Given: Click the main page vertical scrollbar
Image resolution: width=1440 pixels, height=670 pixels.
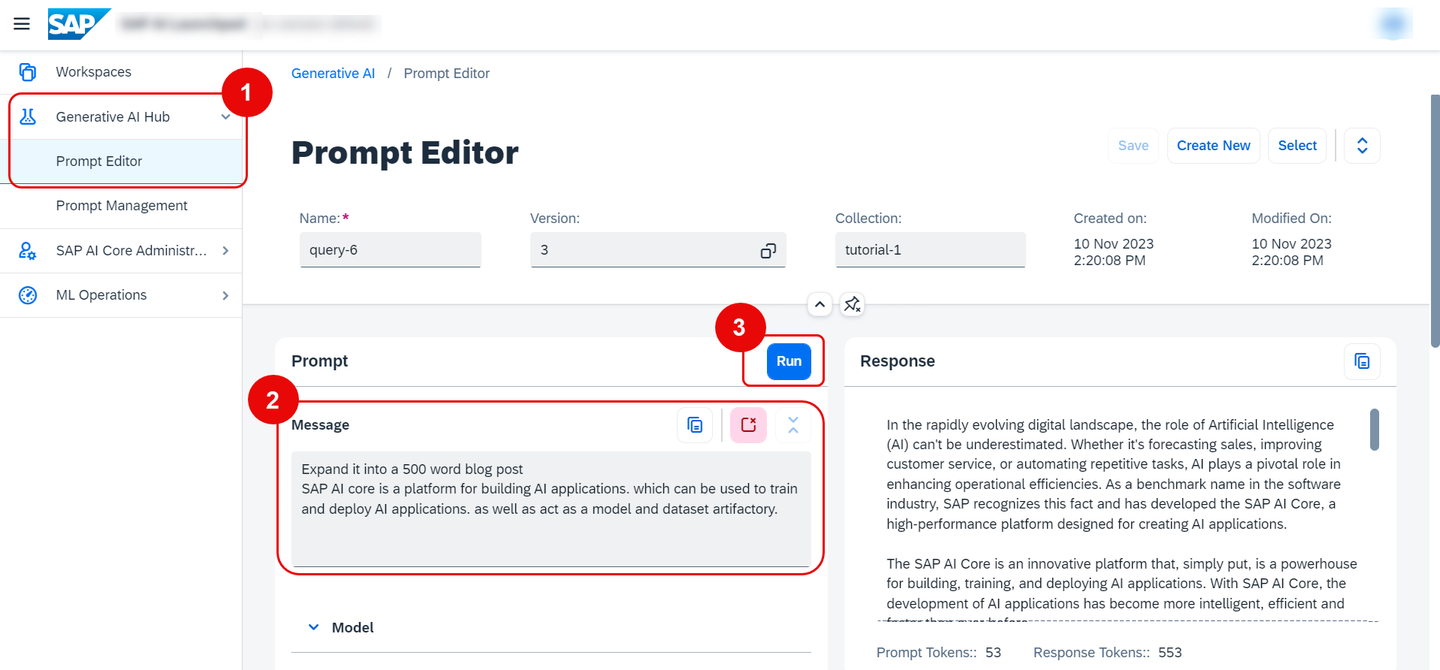Looking at the screenshot, I should coord(1435,220).
